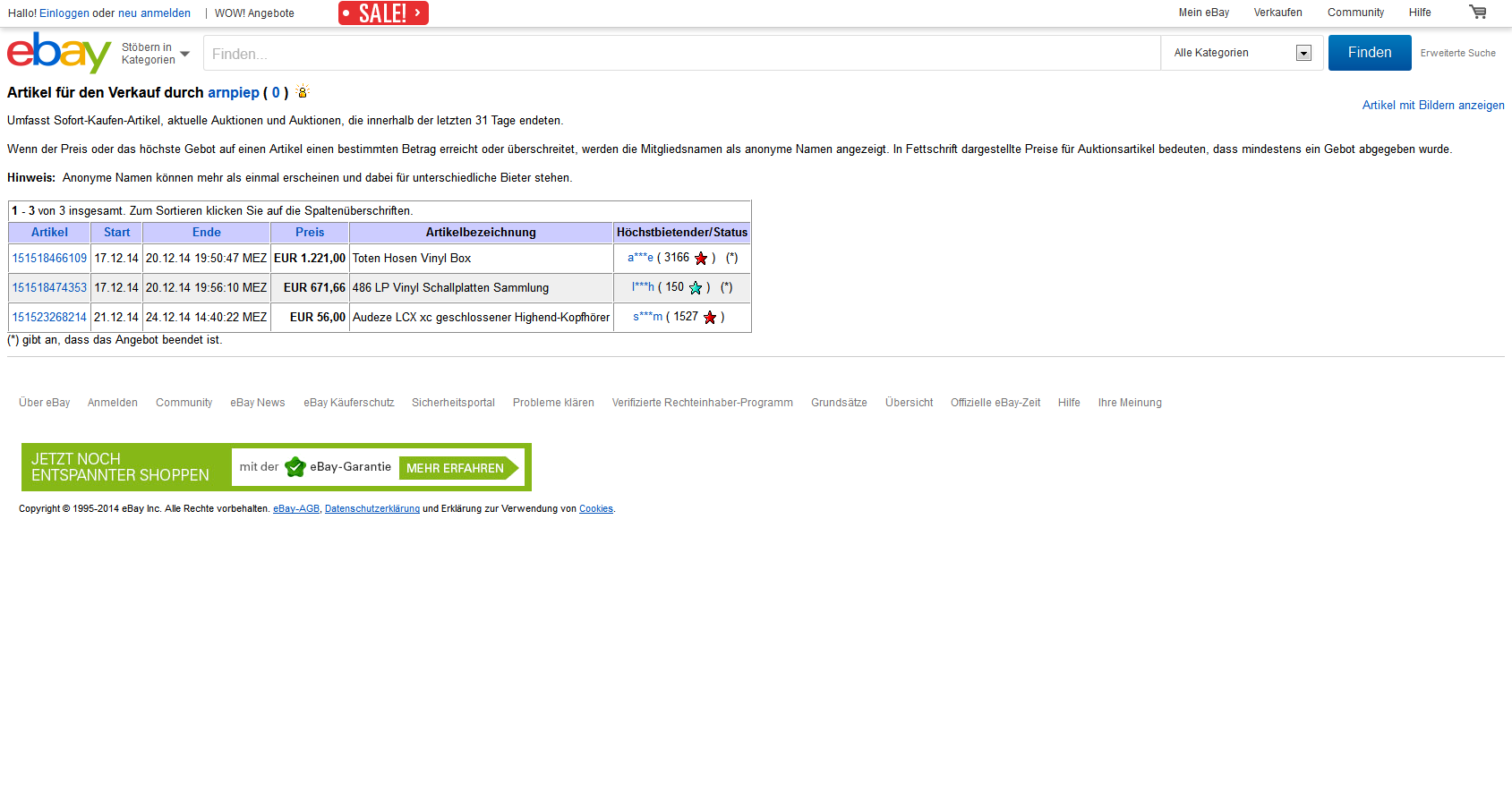Open the Datenschutzerklärung link

point(372,509)
